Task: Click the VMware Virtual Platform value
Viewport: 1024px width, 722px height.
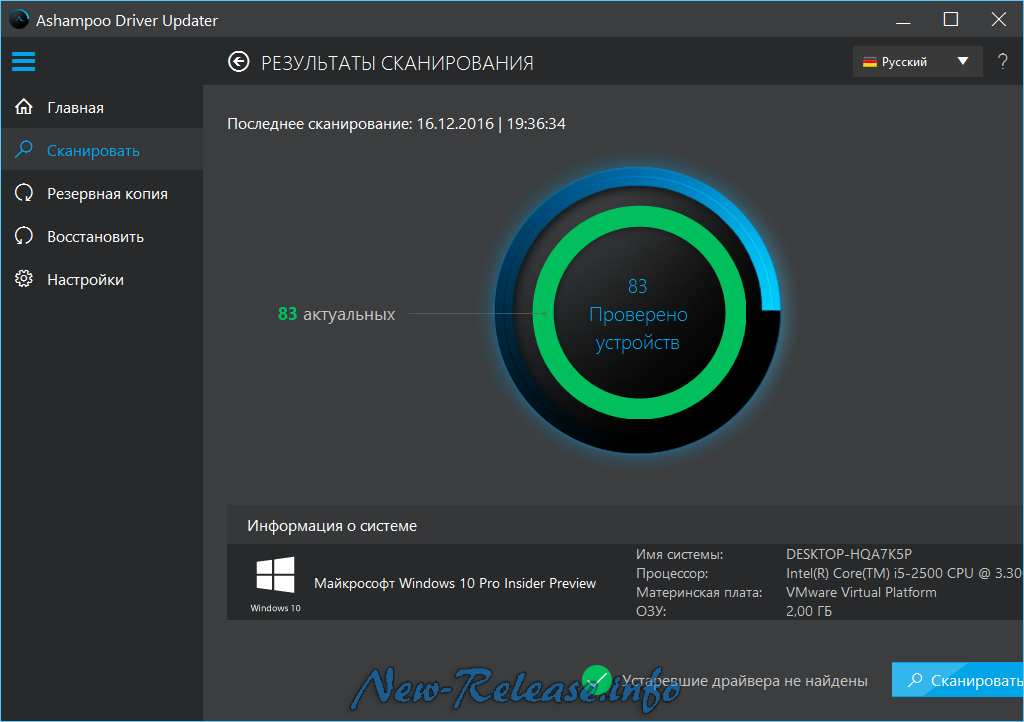Action: pyautogui.click(x=861, y=592)
